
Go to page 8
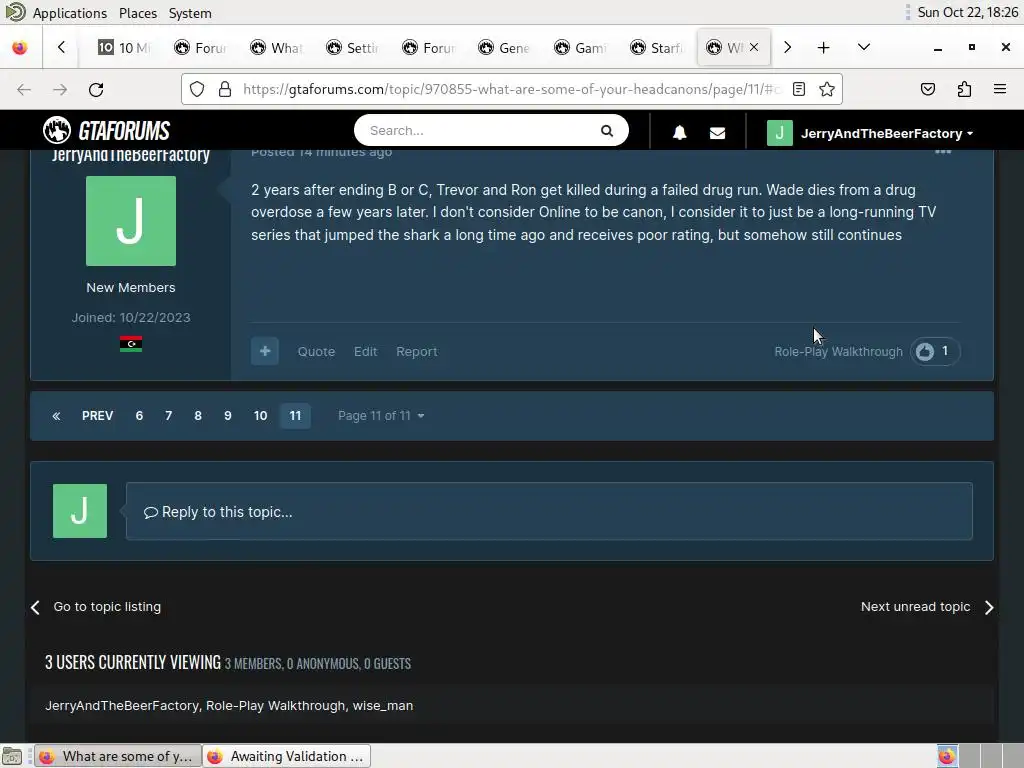tap(198, 416)
